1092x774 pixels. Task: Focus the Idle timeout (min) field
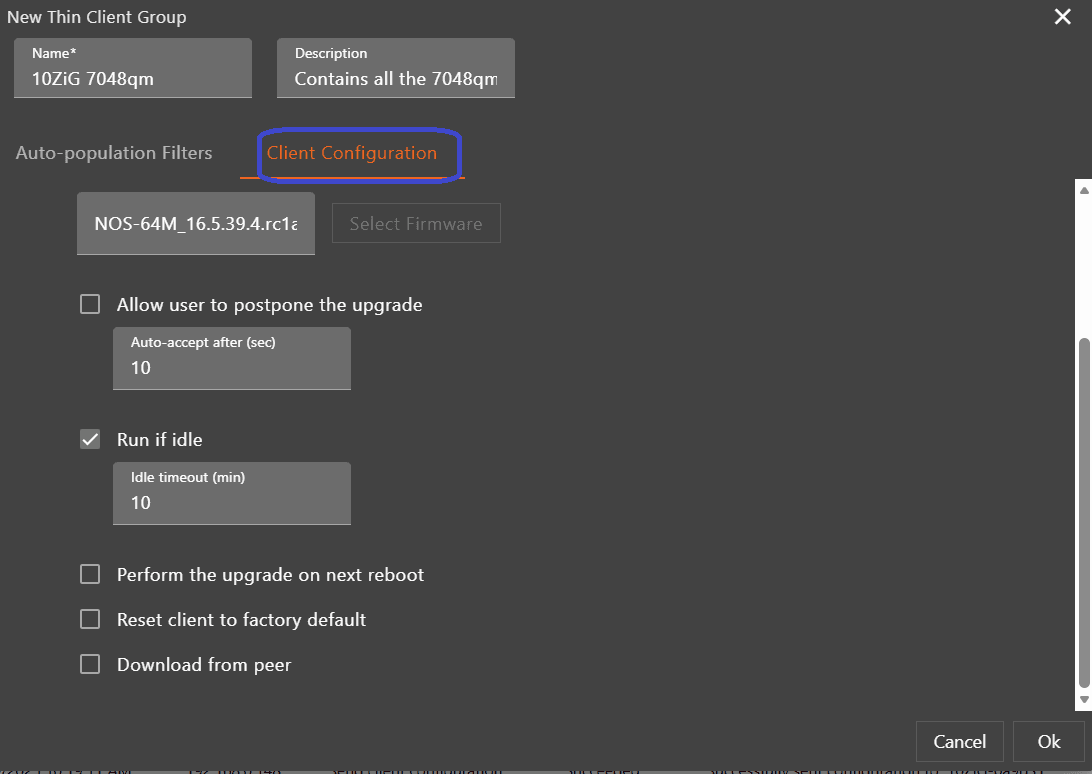pos(231,503)
